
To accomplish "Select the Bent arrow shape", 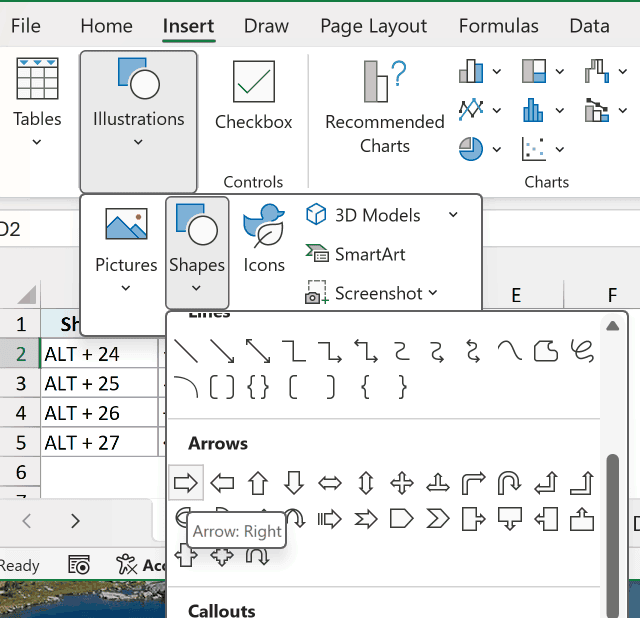I will [x=473, y=483].
